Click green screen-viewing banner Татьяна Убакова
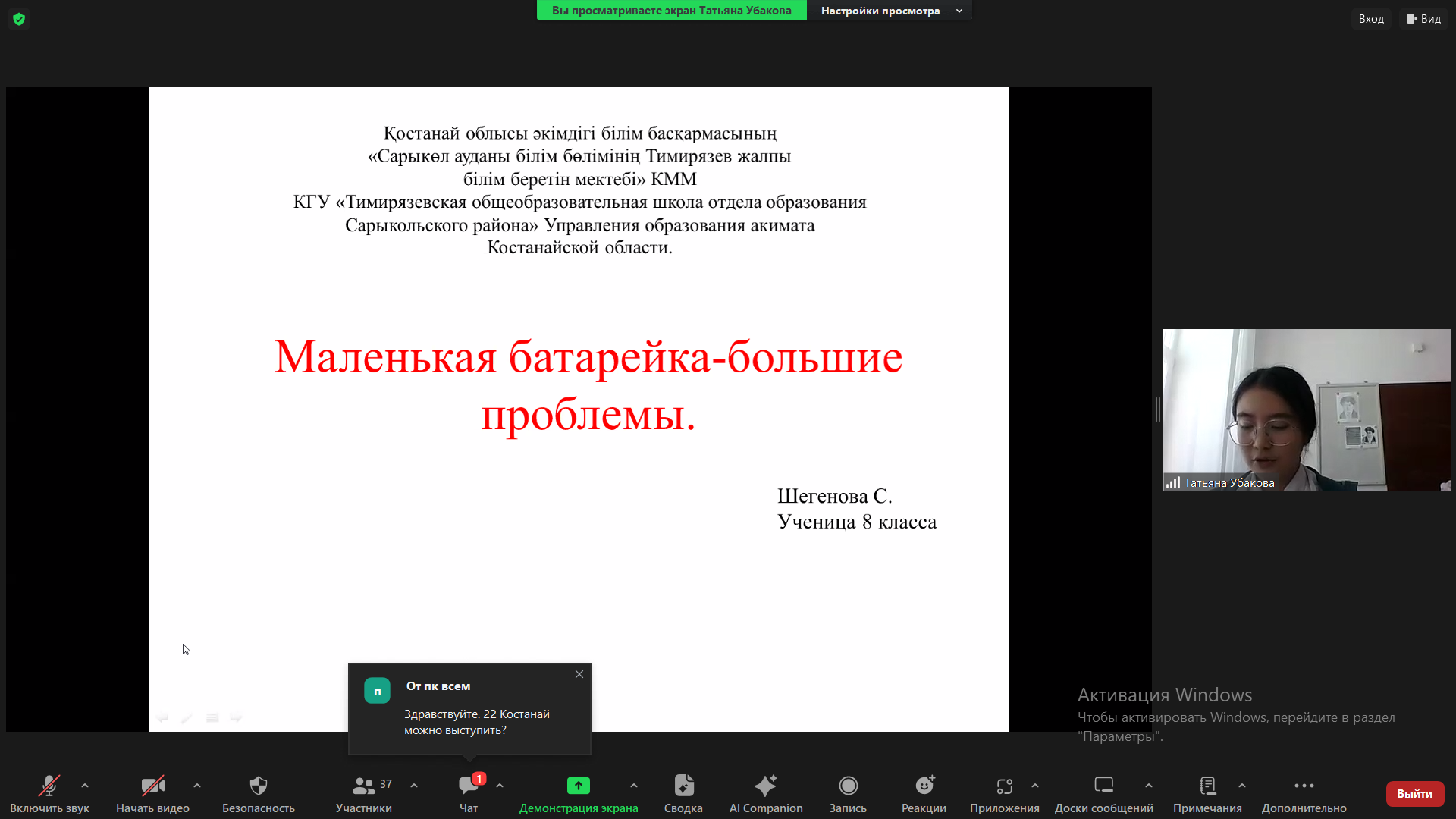 (x=672, y=11)
